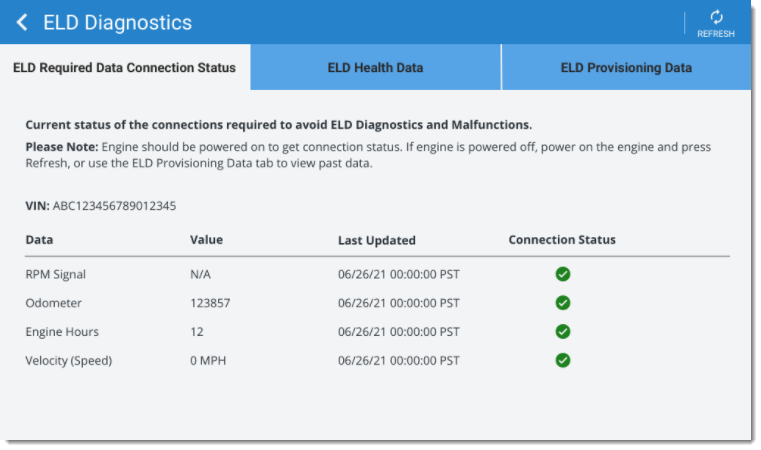The height and width of the screenshot is (450, 761).
Task: Click the Engine Hours green check icon
Action: pyautogui.click(x=562, y=332)
